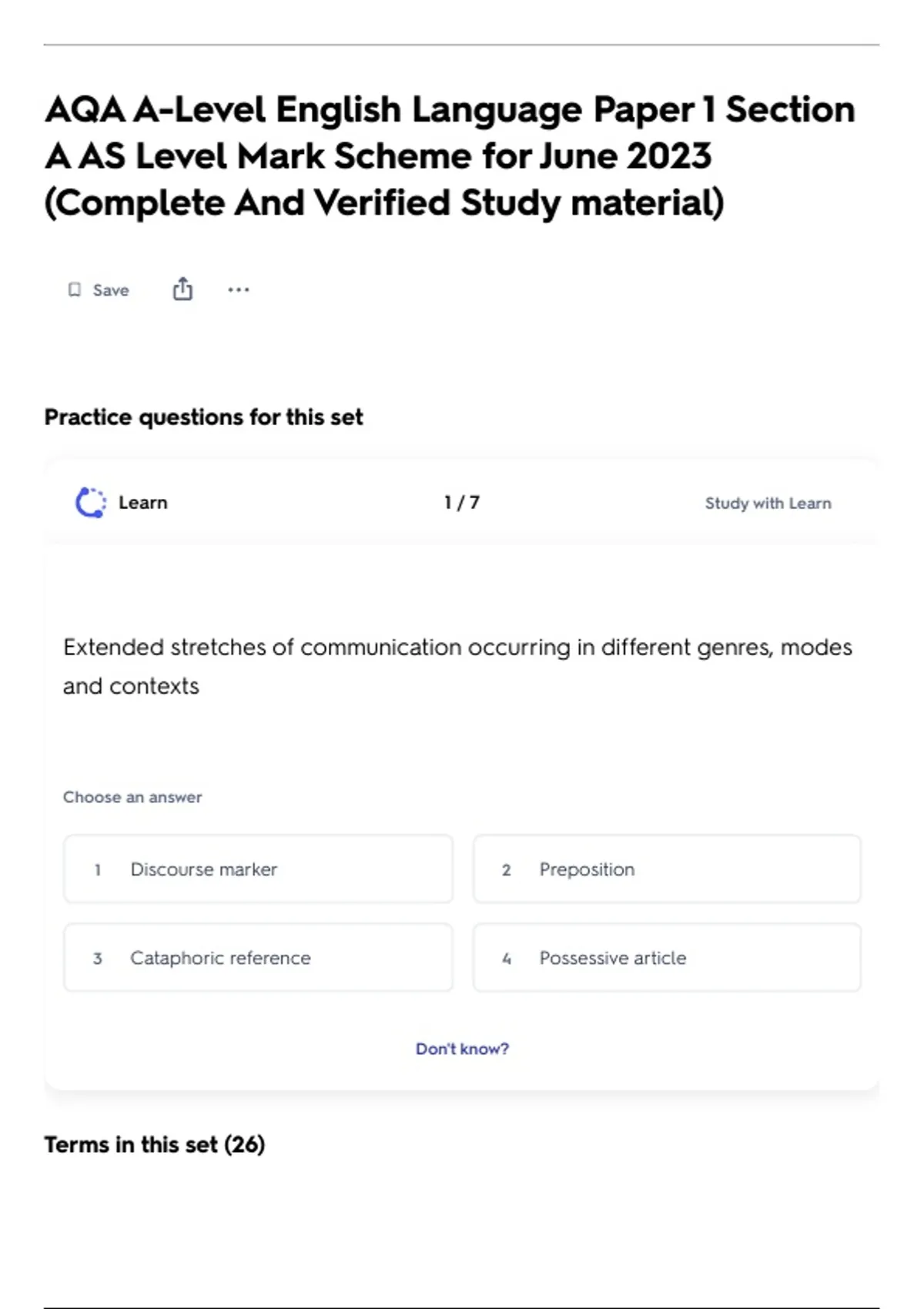The width and height of the screenshot is (924, 1309).
Task: Open the three-dot more options menu
Action: 239,290
